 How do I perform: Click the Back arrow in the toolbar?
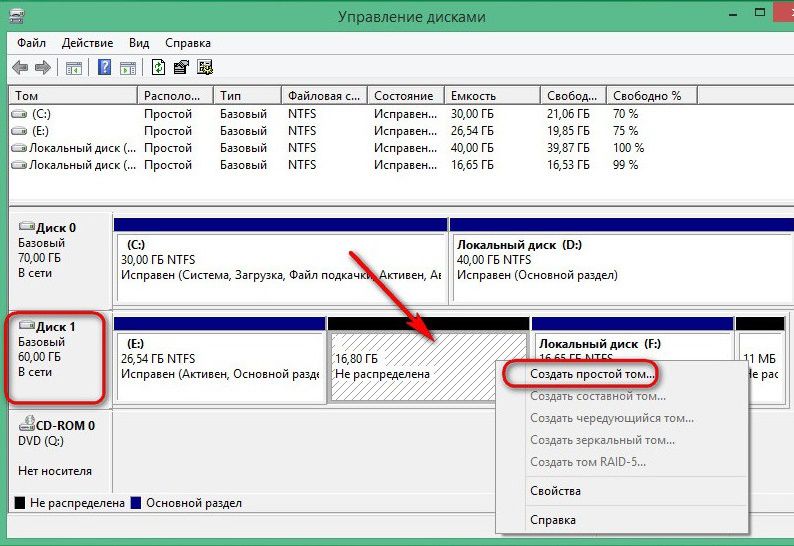click(20, 68)
